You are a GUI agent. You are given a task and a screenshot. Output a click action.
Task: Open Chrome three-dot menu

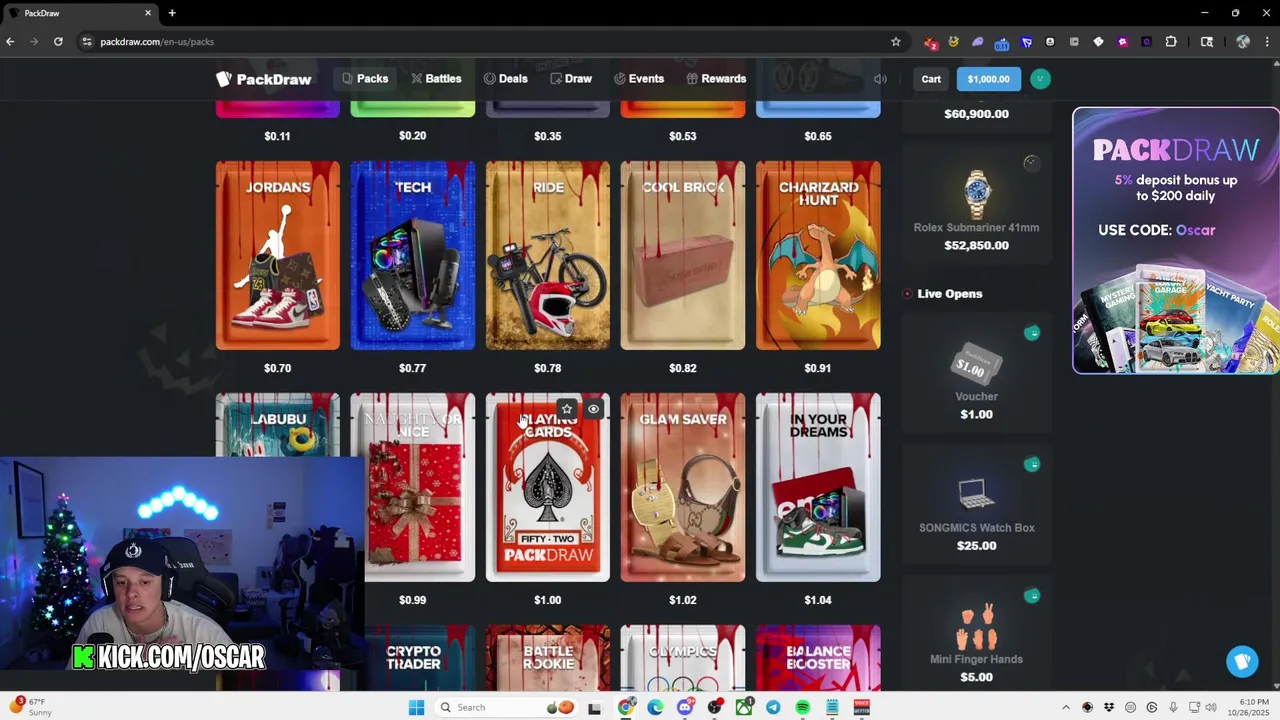(1267, 42)
